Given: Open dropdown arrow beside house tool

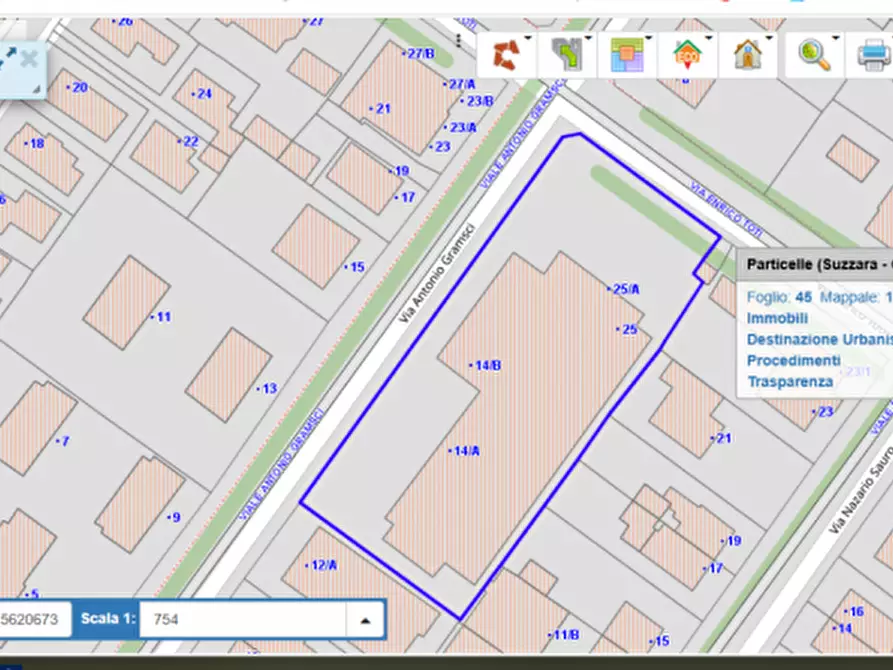Looking at the screenshot, I should pos(769,39).
